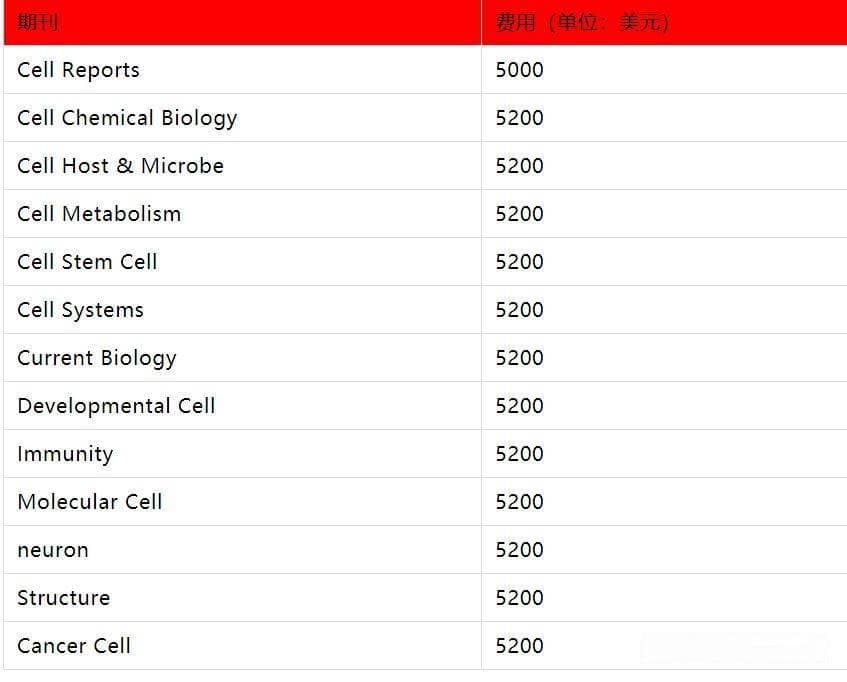
Task: Click the neuron journal entry
Action: tap(53, 550)
